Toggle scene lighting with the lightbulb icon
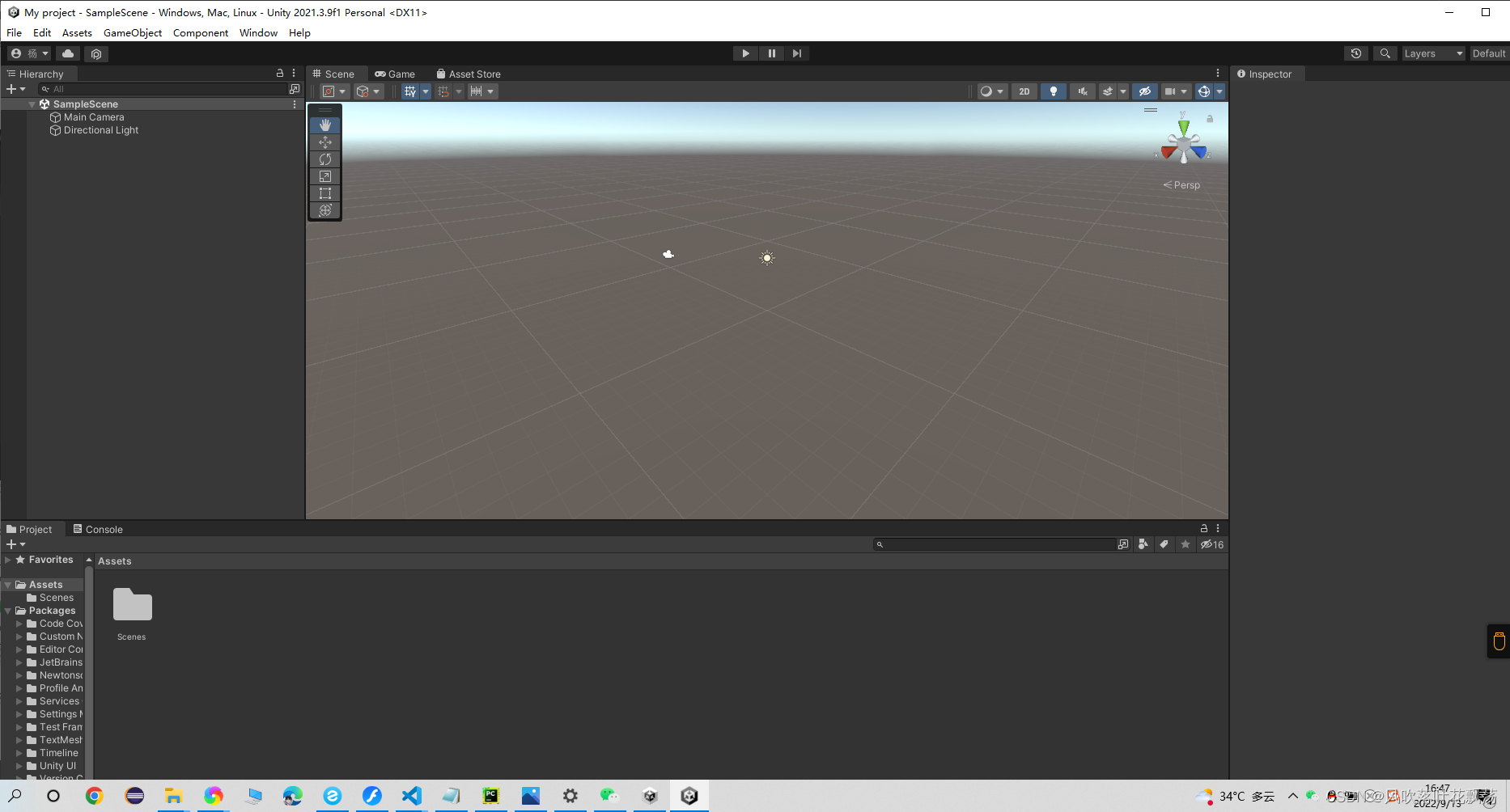1510x812 pixels. tap(1053, 91)
